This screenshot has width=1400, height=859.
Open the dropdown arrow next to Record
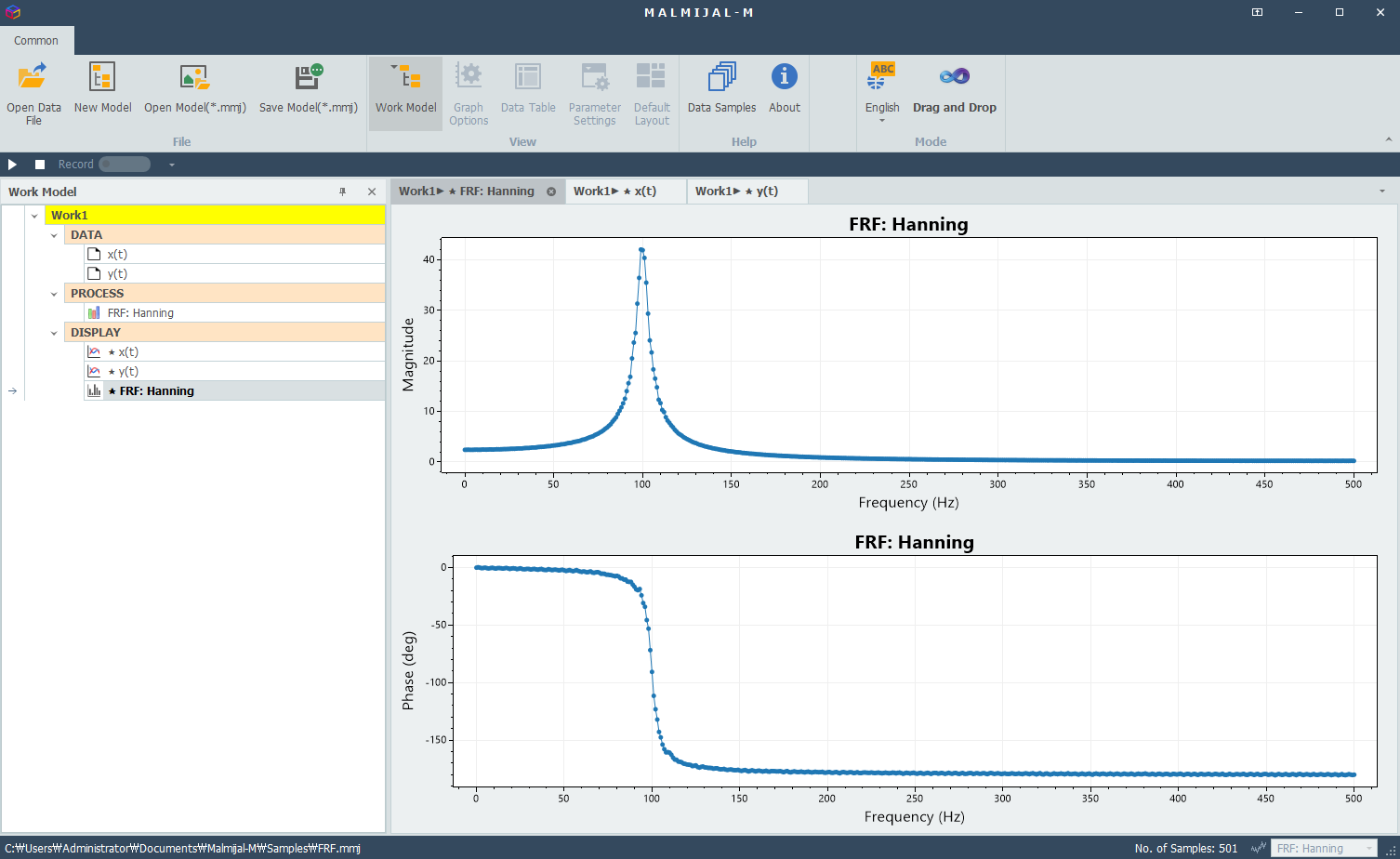coord(172,165)
